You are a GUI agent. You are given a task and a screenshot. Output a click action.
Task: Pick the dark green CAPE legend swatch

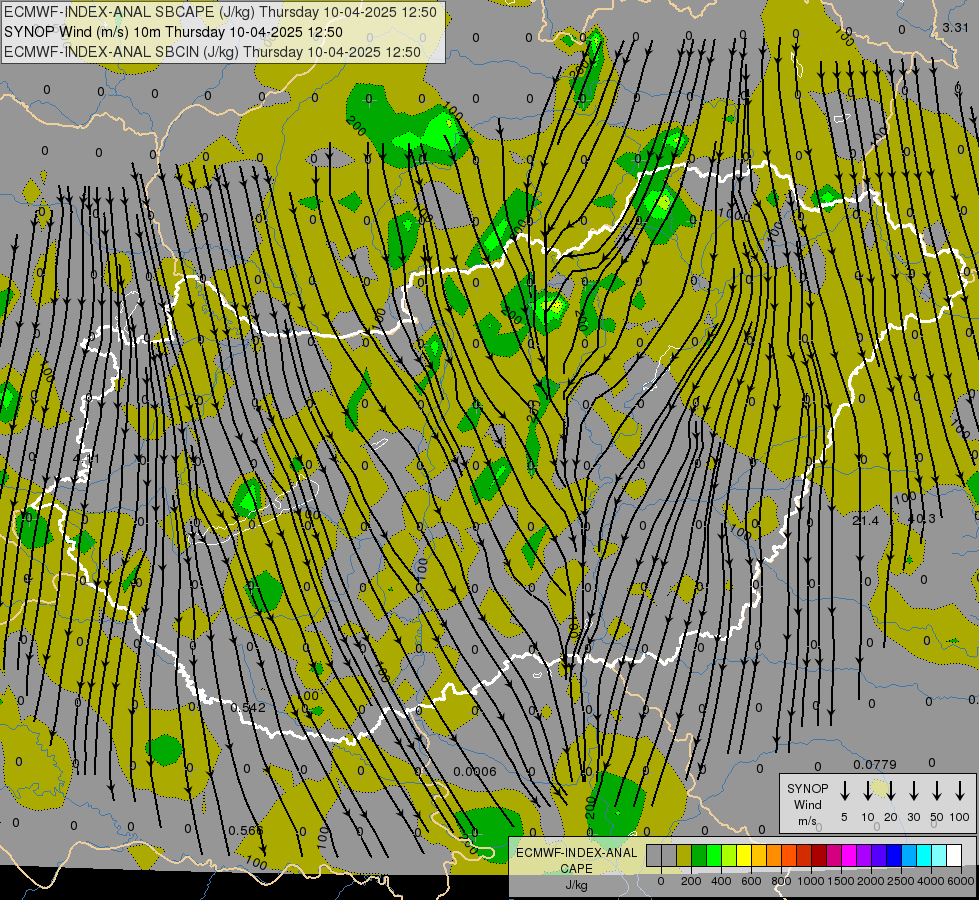pos(699,855)
